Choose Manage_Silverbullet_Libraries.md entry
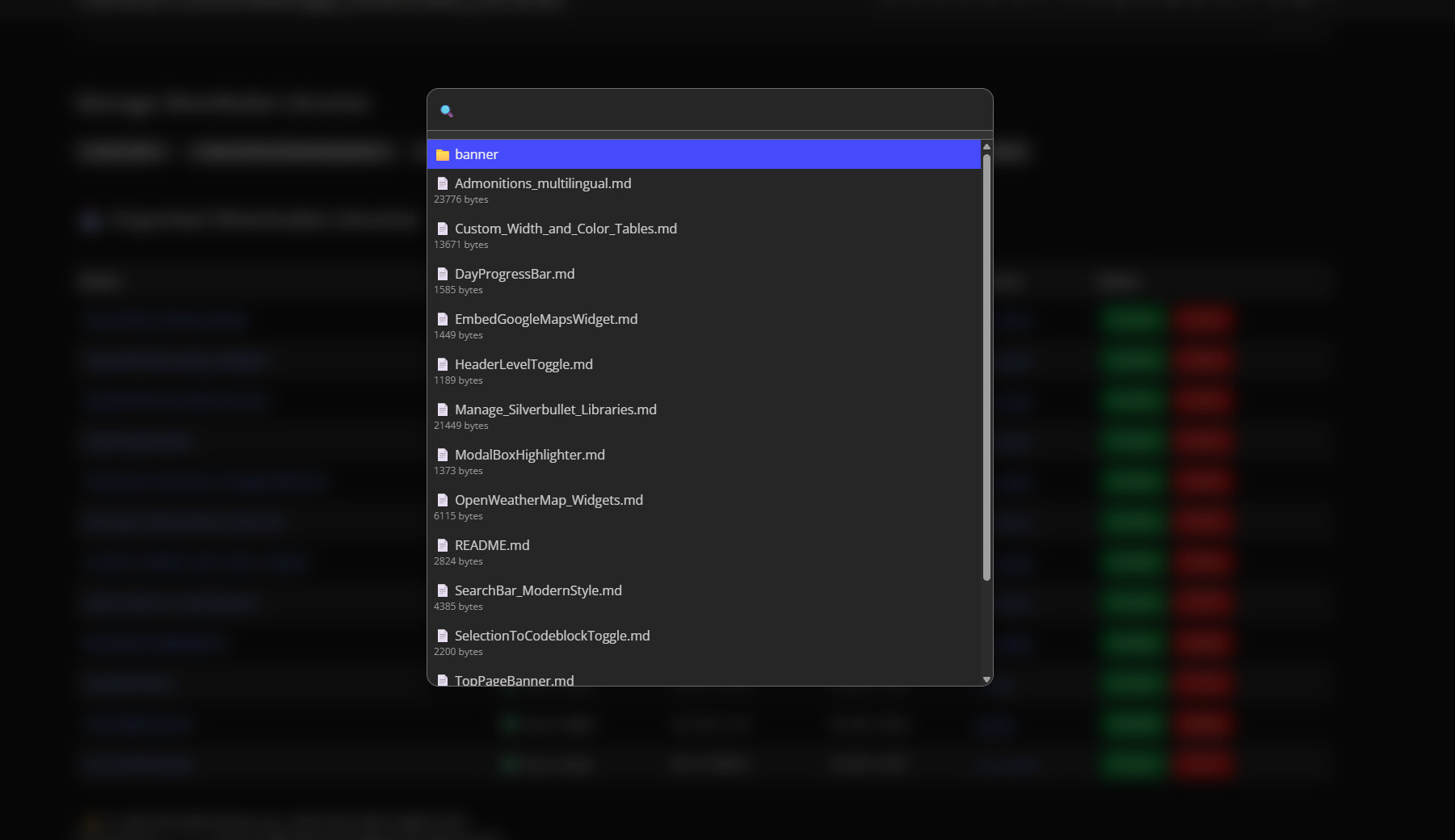 click(555, 410)
